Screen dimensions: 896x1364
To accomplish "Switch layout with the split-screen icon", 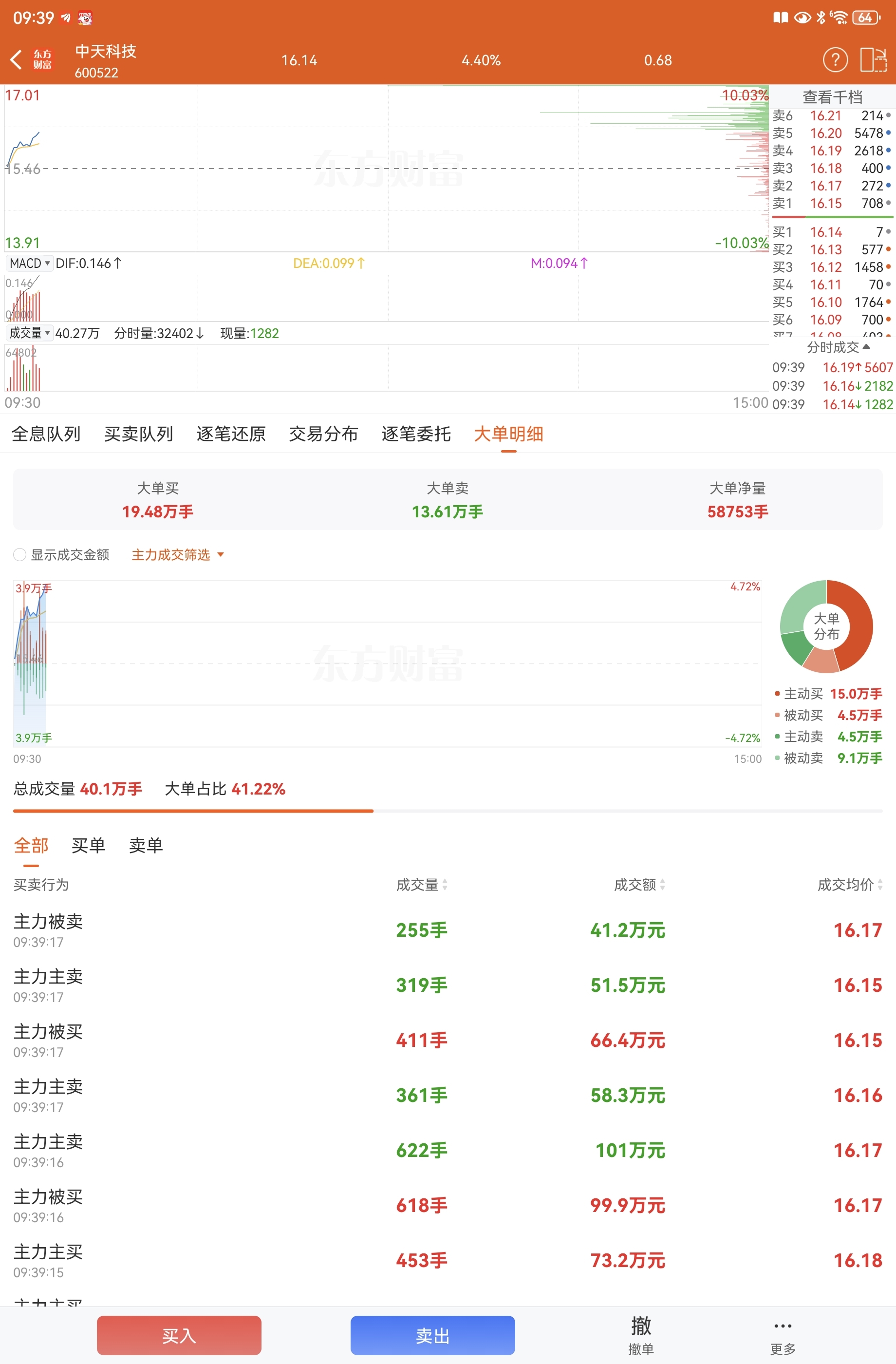I will click(x=874, y=59).
